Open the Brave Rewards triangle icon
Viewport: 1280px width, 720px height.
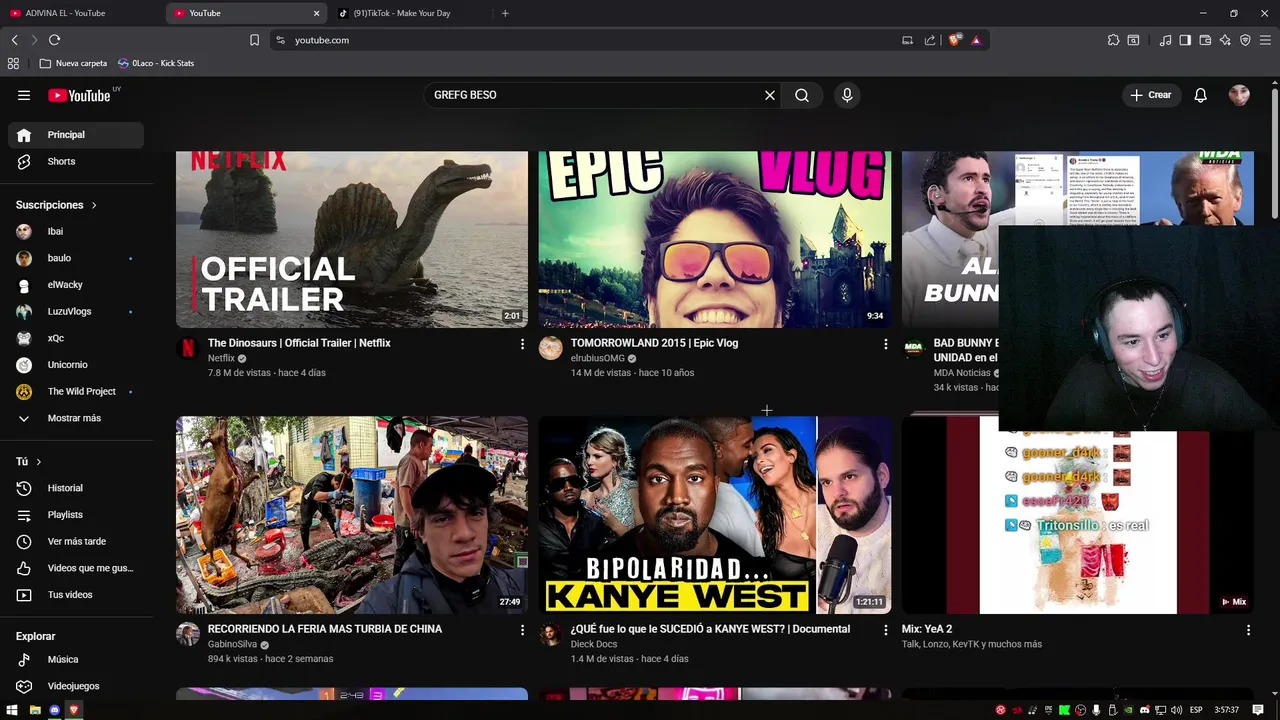click(976, 40)
